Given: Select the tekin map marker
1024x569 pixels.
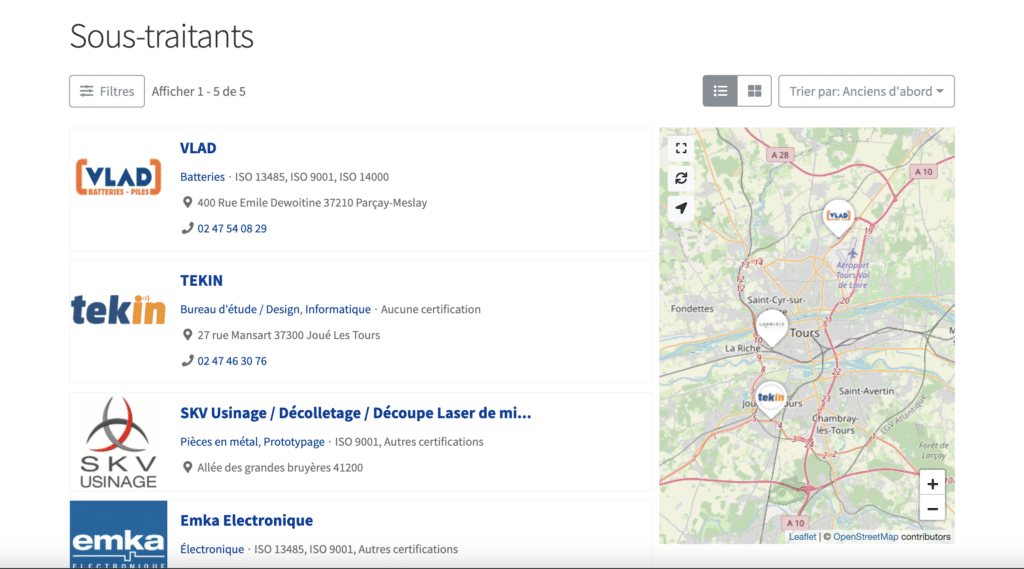Looking at the screenshot, I should point(771,399).
